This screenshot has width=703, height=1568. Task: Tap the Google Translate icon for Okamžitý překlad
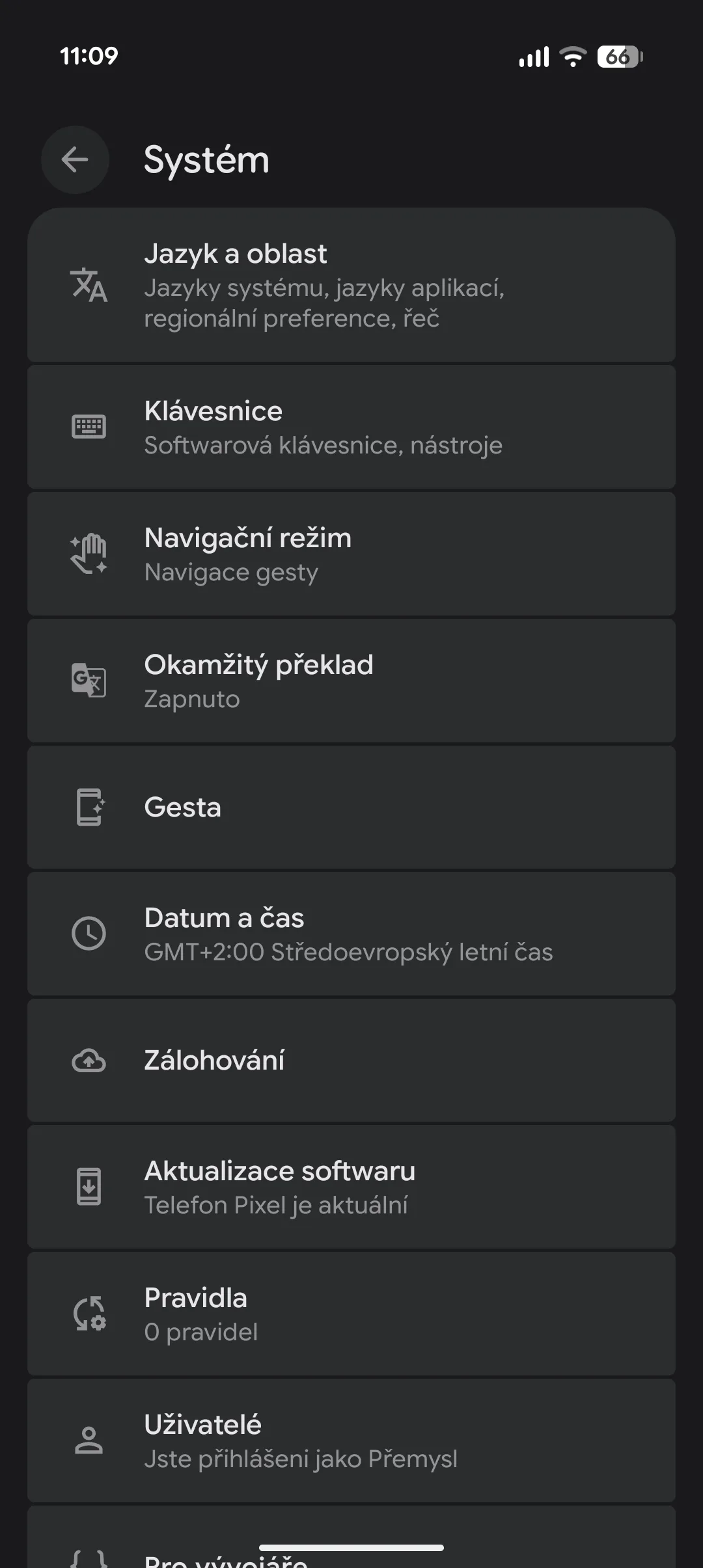(x=89, y=680)
